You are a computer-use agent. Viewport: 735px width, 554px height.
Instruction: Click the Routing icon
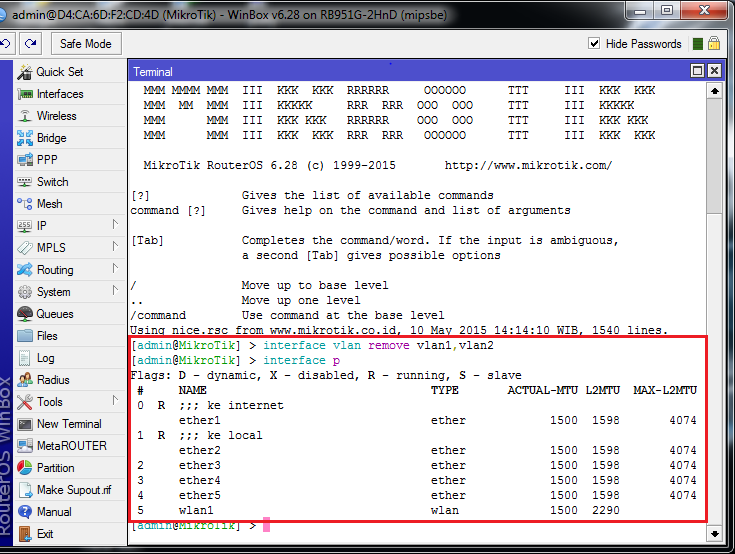[x=24, y=270]
